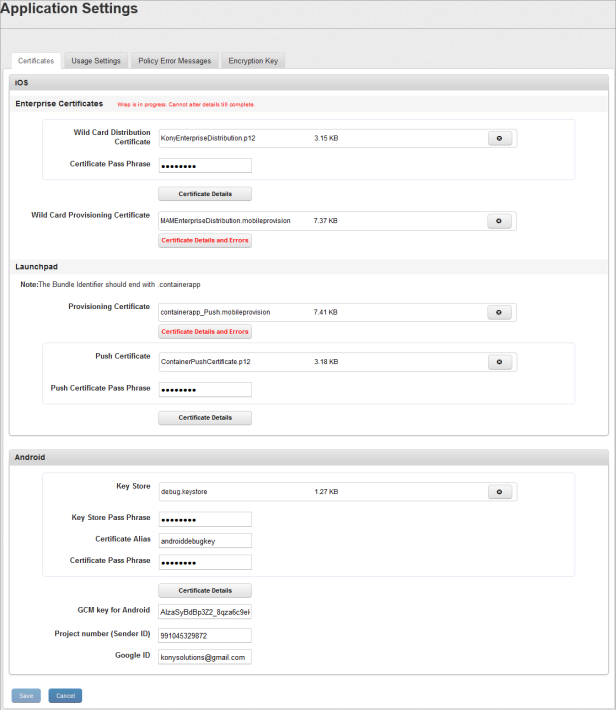Click the GCM key for Android field
The height and width of the screenshot is (710, 616).
point(205,612)
